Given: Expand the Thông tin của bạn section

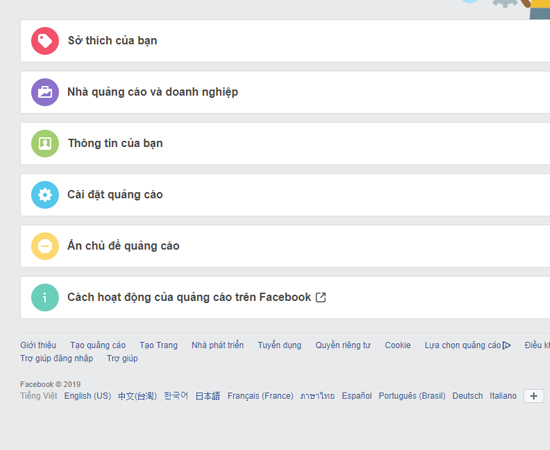Looking at the screenshot, I should click(285, 143).
